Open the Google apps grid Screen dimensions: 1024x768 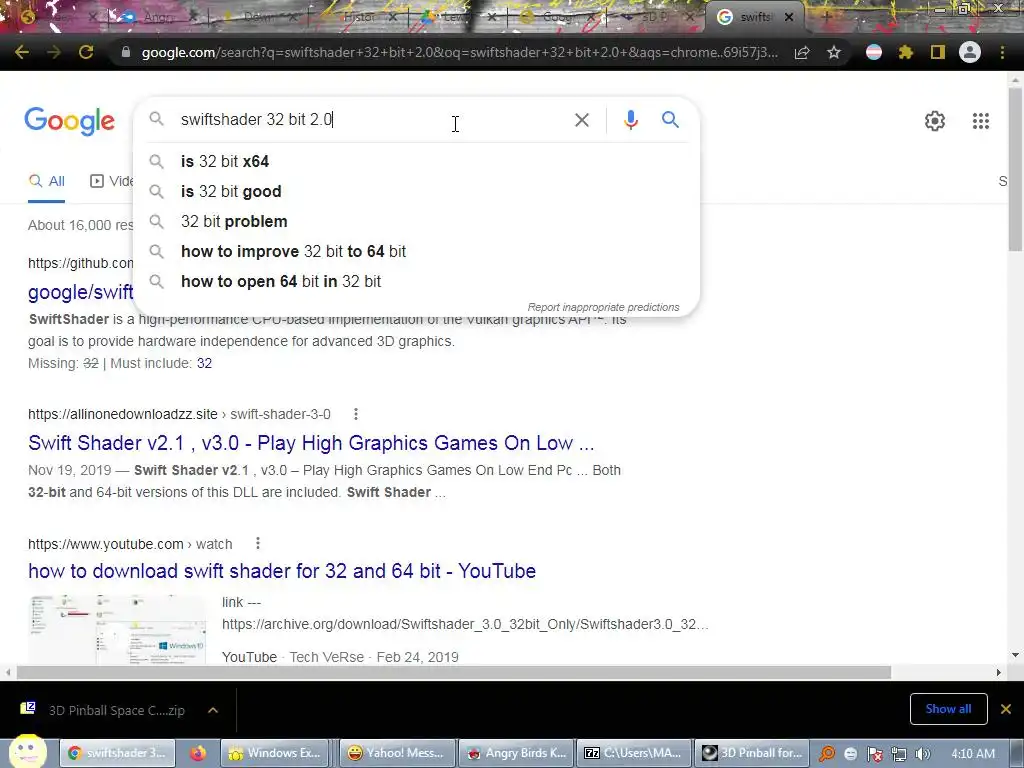click(980, 121)
